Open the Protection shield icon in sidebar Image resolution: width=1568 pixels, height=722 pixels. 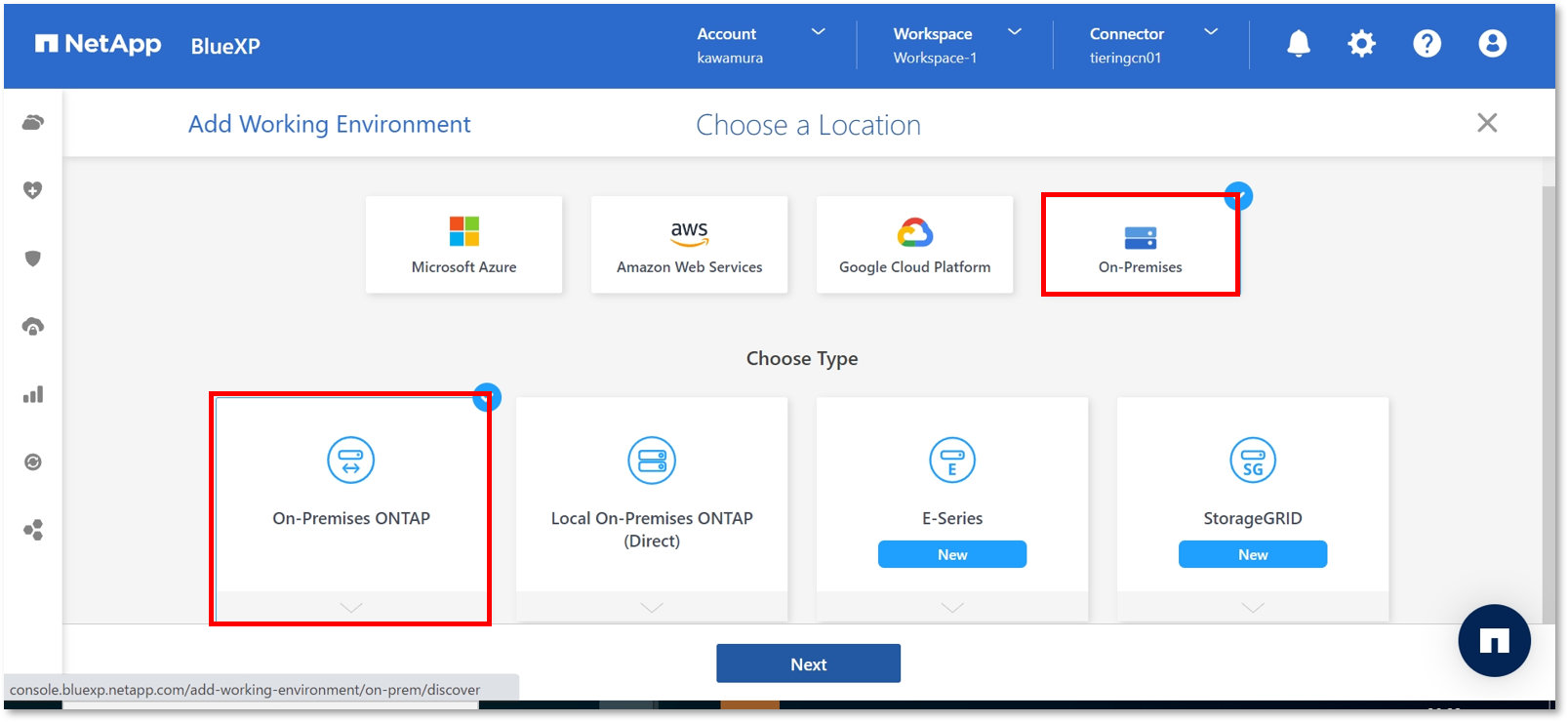pyautogui.click(x=33, y=259)
